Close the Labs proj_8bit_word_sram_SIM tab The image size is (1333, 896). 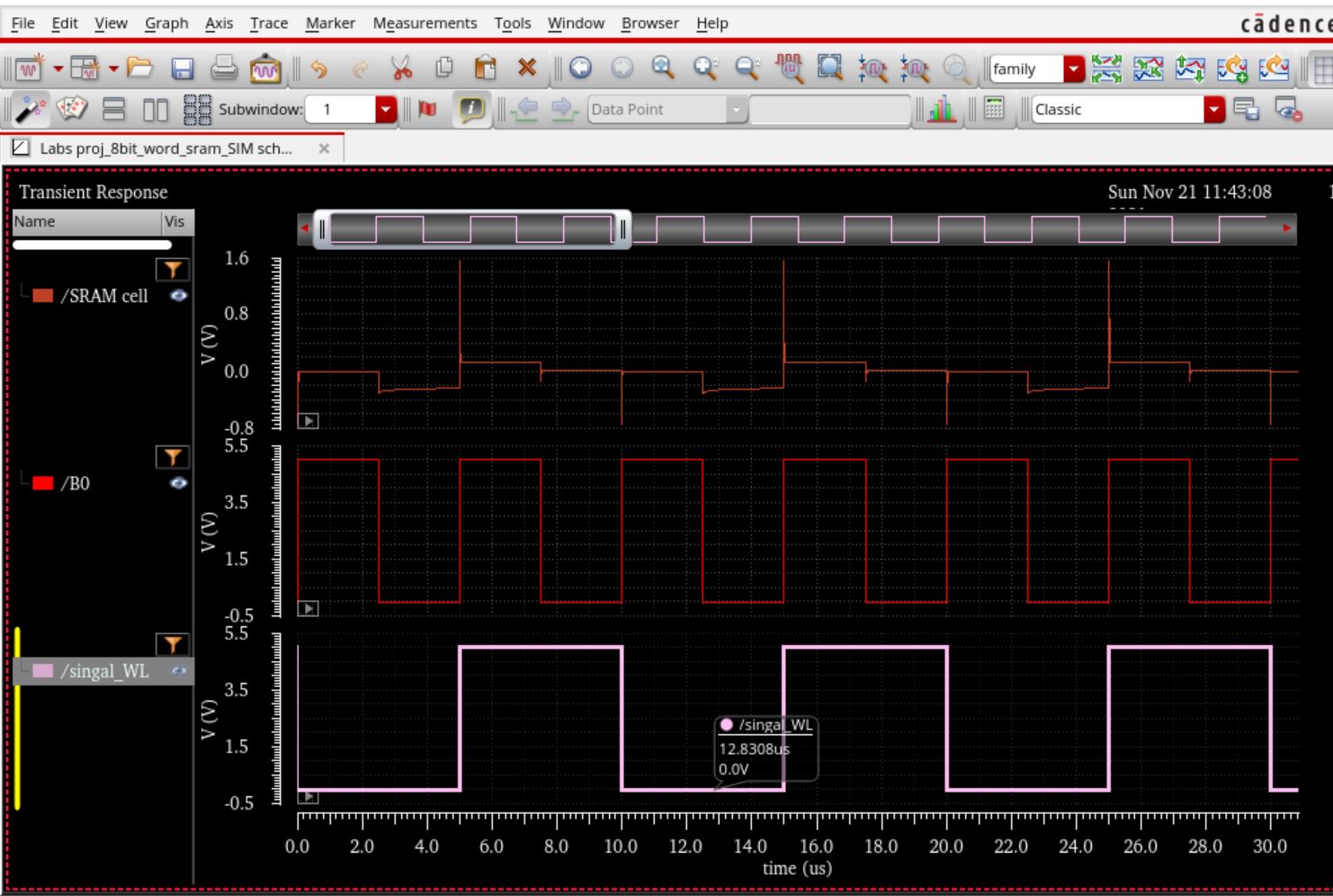324,148
